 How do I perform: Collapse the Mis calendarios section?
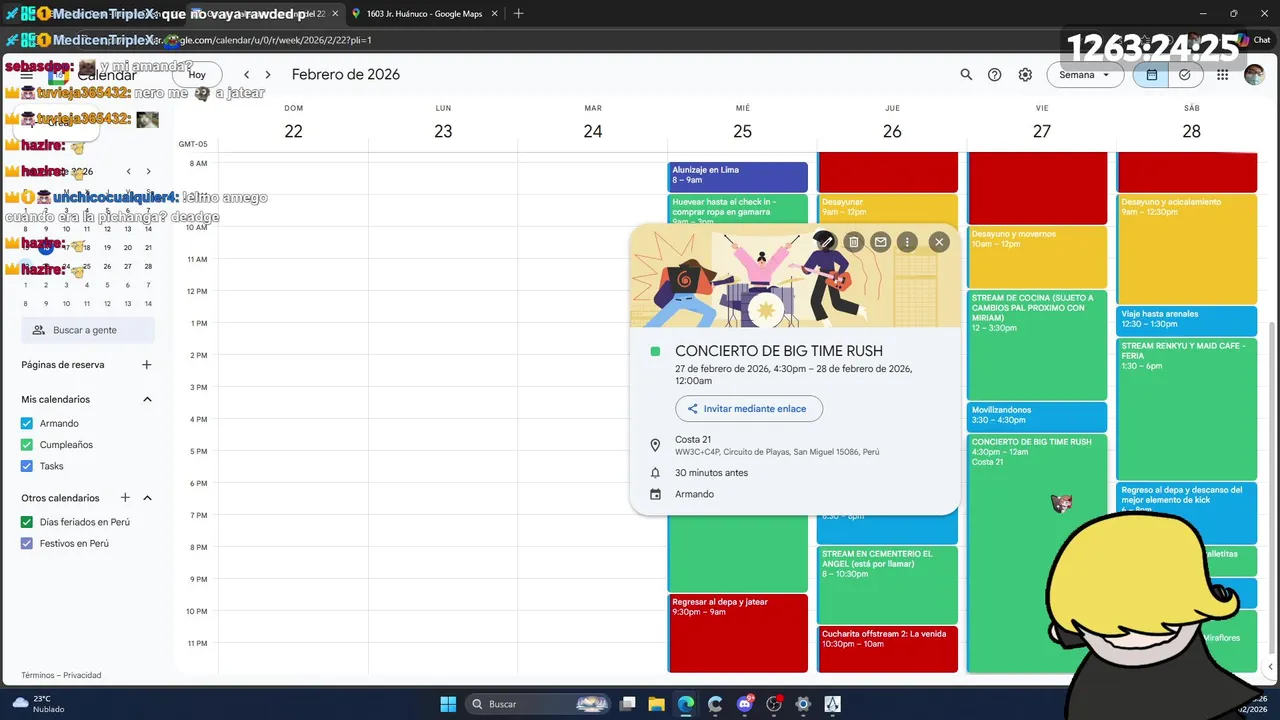pyautogui.click(x=147, y=400)
